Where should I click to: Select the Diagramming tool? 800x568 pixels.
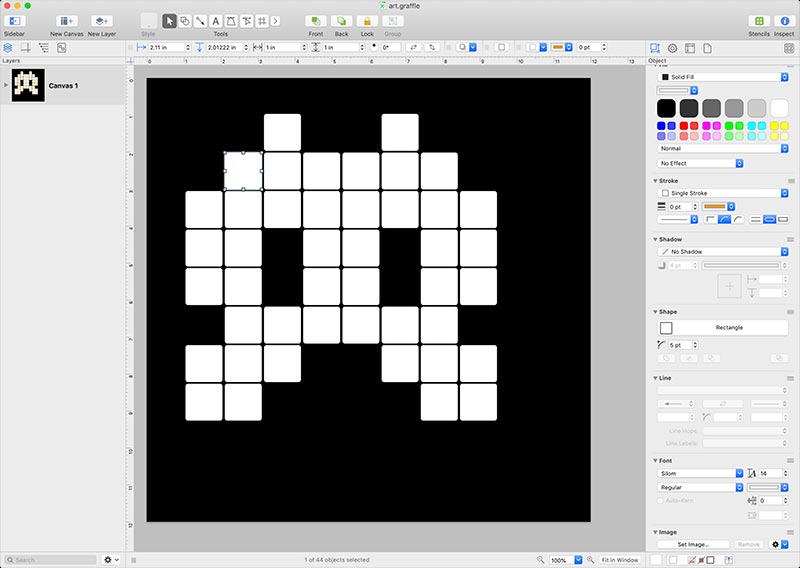(x=246, y=21)
